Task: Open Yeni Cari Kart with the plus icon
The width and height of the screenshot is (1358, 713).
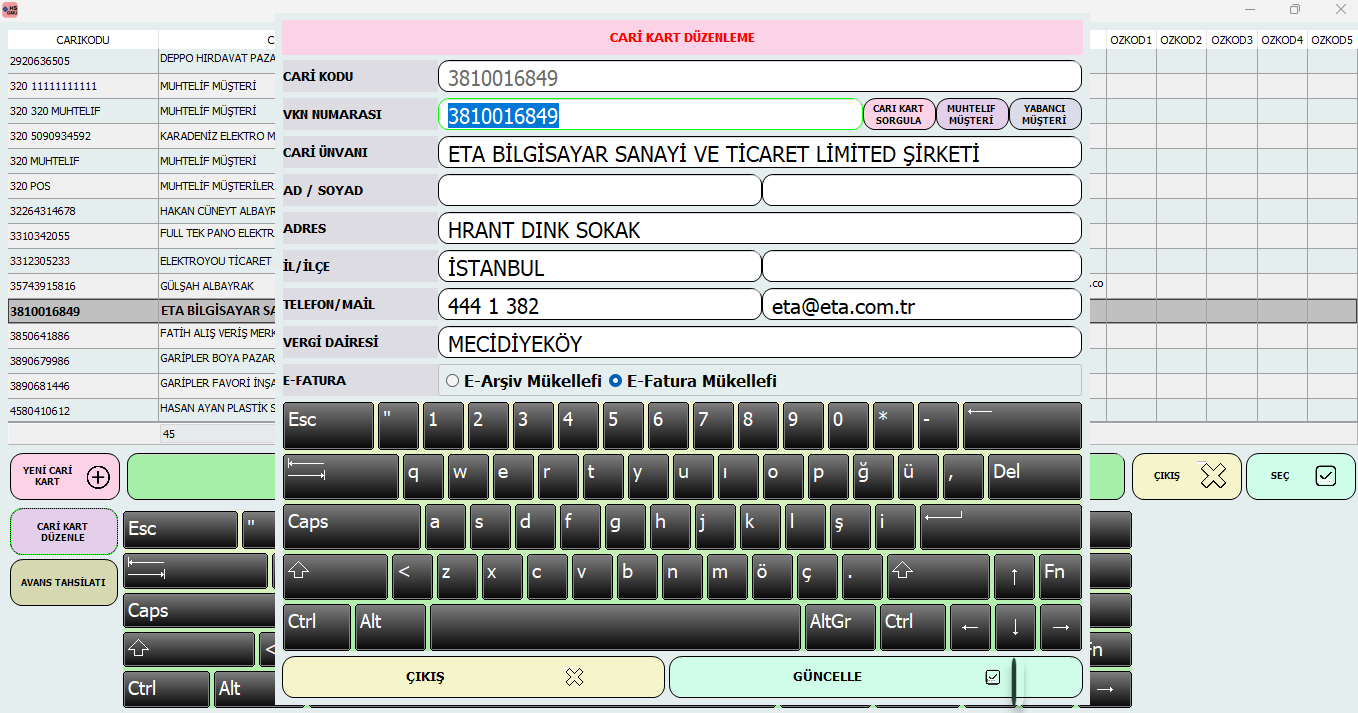Action: (x=65, y=476)
